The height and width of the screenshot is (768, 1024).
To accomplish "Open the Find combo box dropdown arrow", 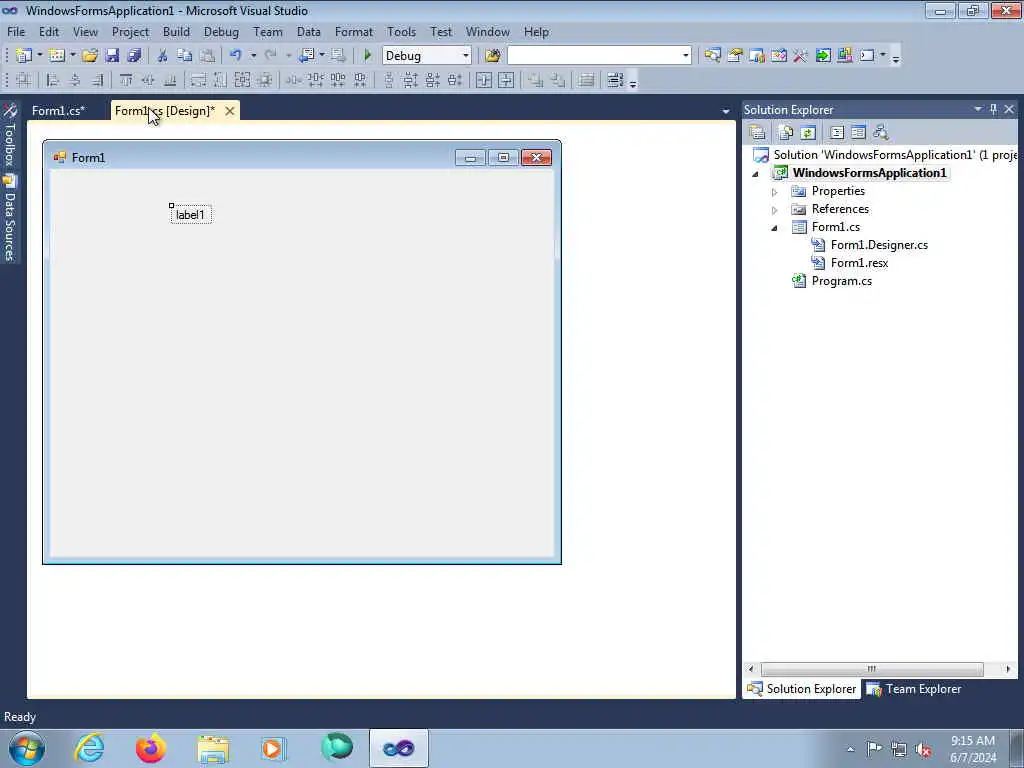I will tap(685, 56).
